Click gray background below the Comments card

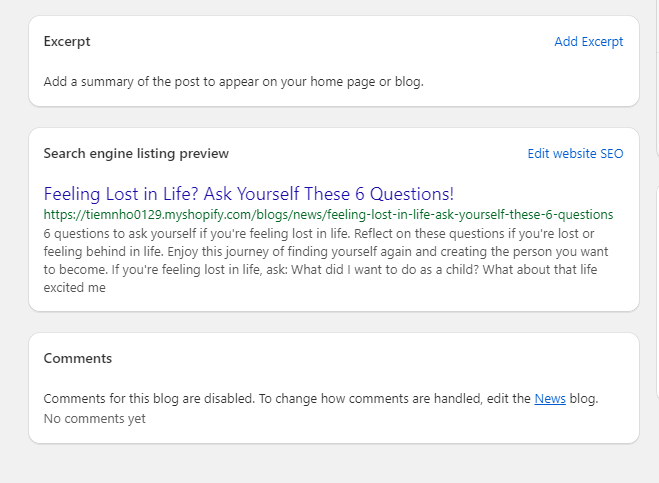coord(334,464)
